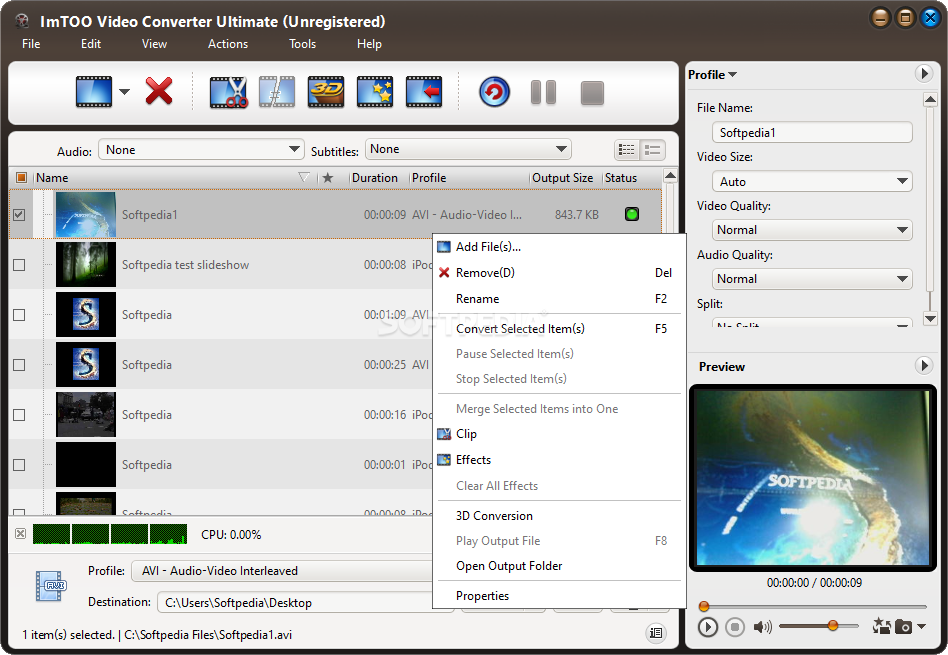Click the preview volume slider

[x=819, y=626]
